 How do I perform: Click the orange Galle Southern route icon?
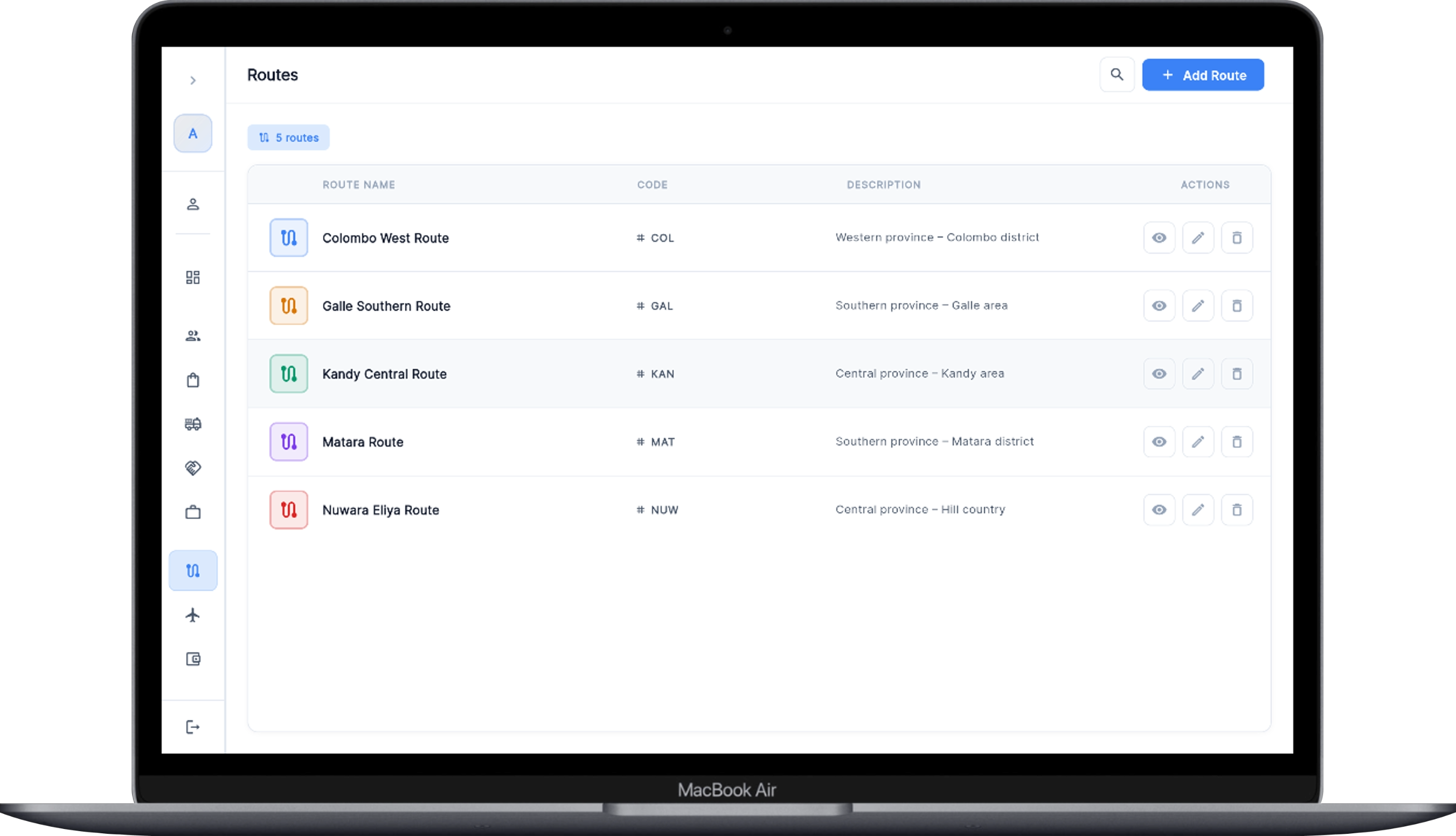click(289, 306)
